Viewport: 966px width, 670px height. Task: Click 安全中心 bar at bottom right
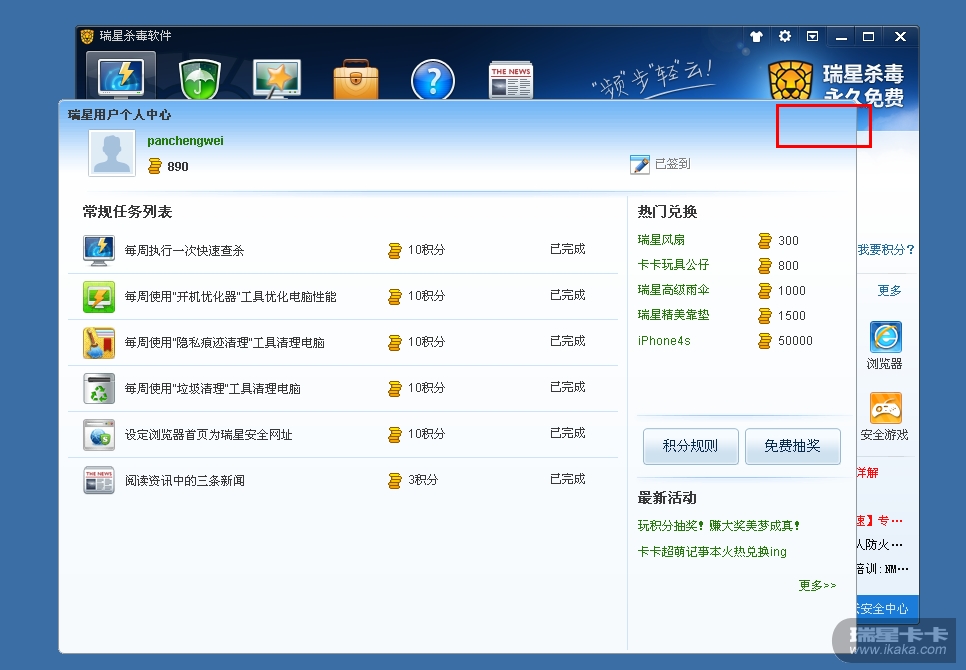[x=887, y=608]
